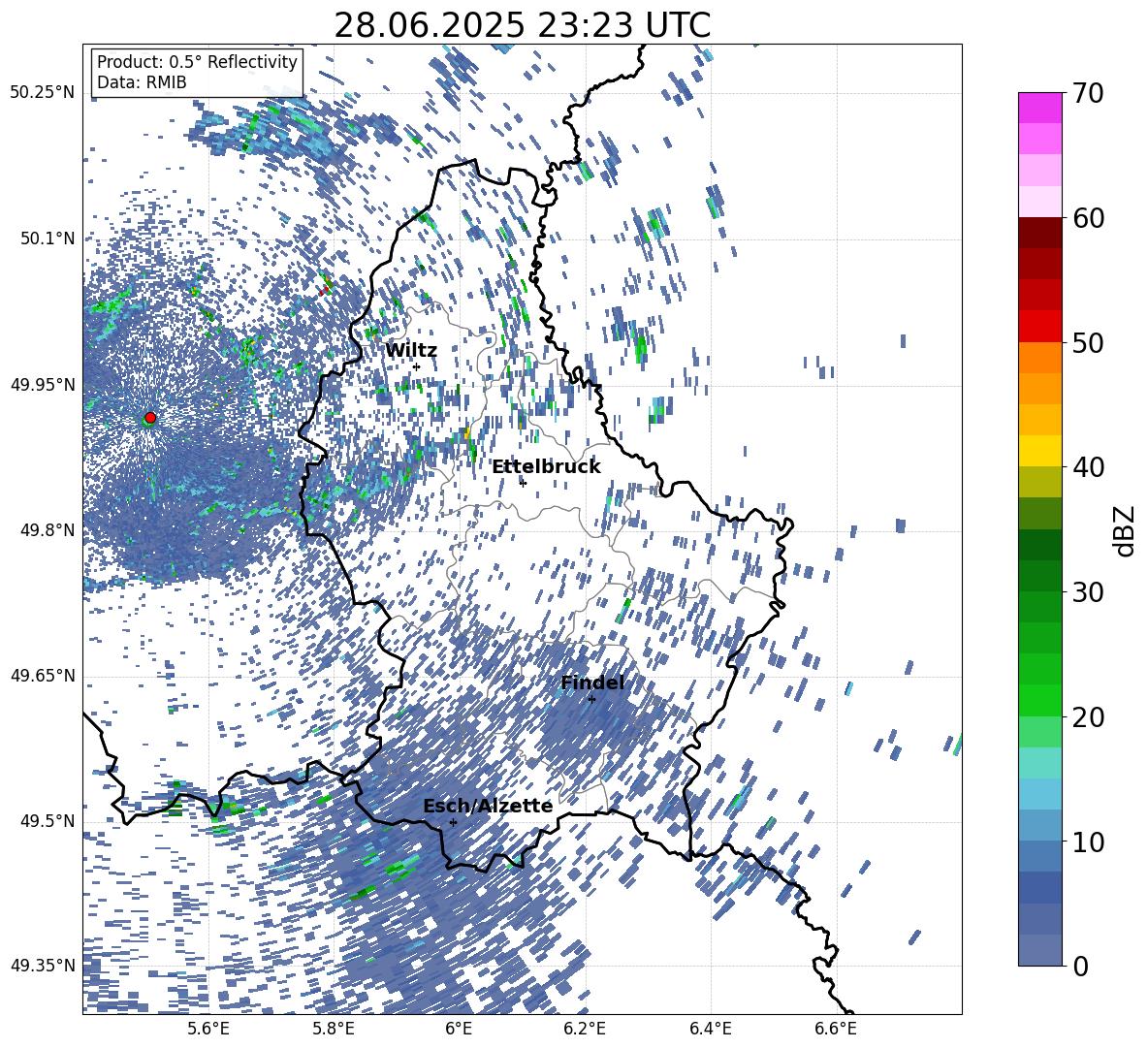Click the Ettelbruck city label
Image resolution: width=1148 pixels, height=1048 pixels.
546,467
